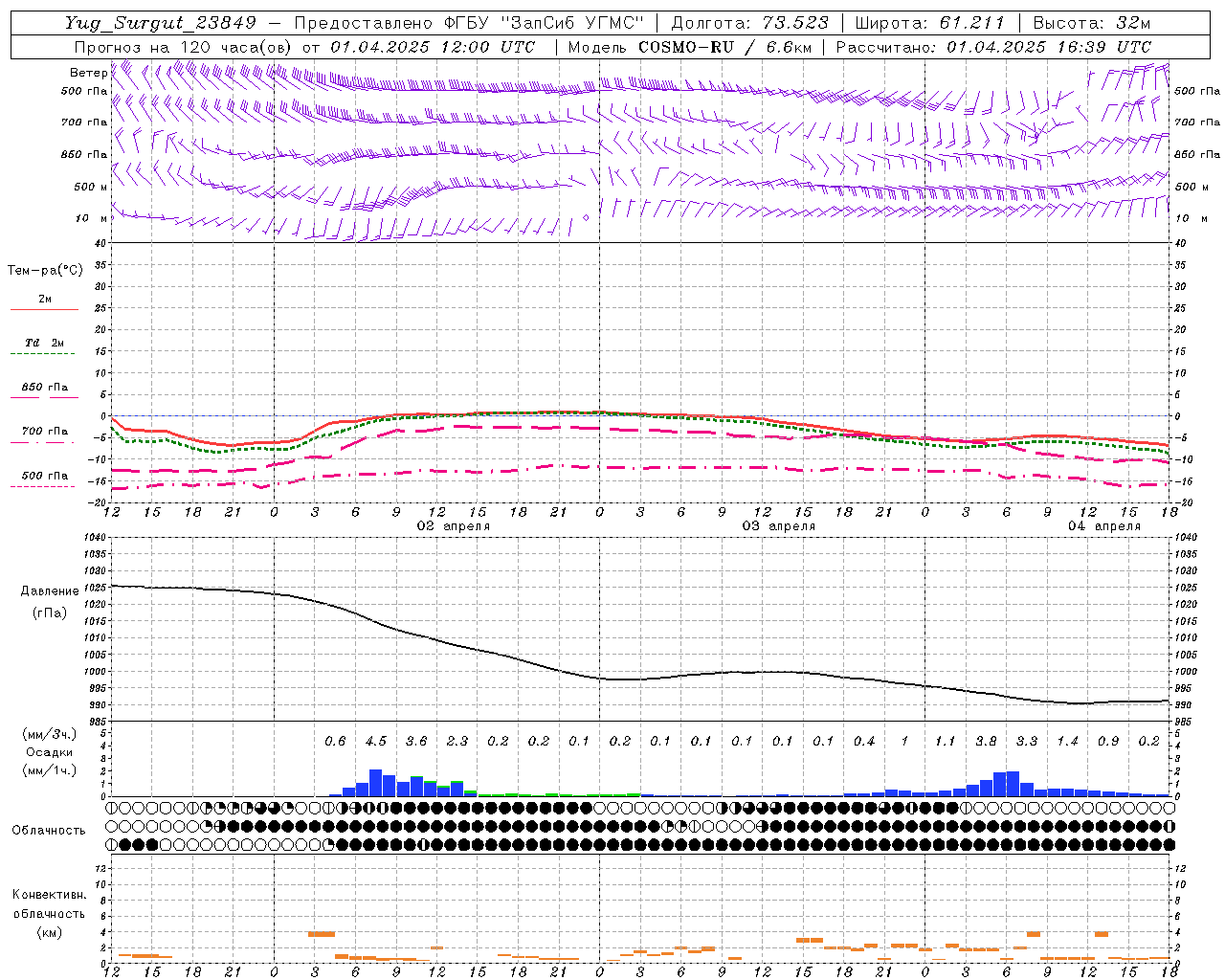Click the Модель COSMO-RU / 6.6км label
Viewport: 1225px width, 980px height.
click(x=690, y=47)
